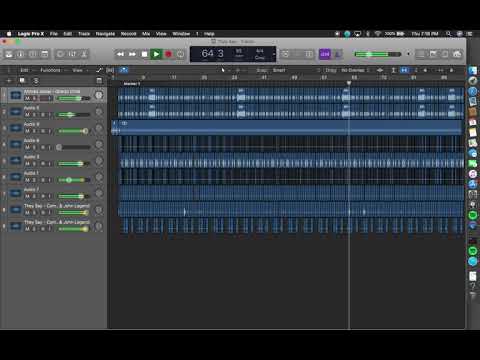Screen dimensions: 480x360
Task: Open the Library button in control bar
Action: click(x=9, y=54)
